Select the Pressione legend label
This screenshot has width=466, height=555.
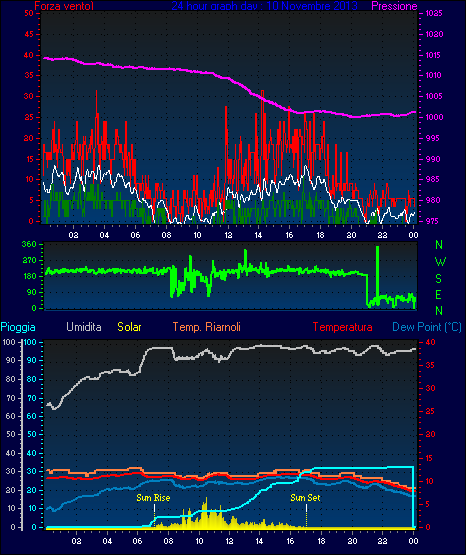pos(394,6)
